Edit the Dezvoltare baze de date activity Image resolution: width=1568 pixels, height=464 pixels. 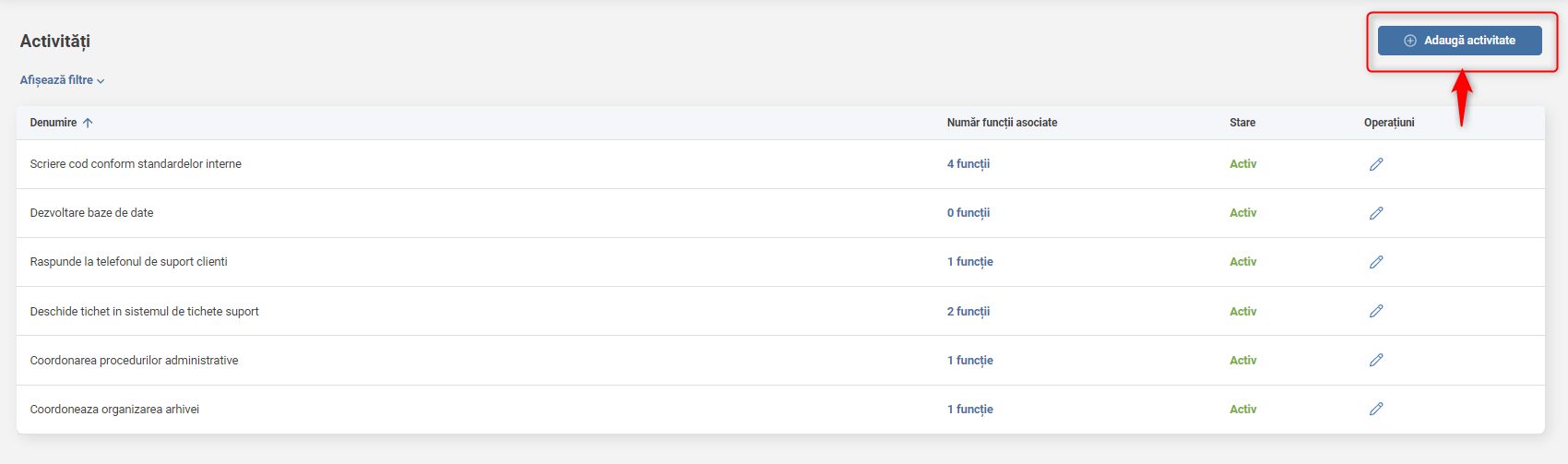(x=1376, y=213)
